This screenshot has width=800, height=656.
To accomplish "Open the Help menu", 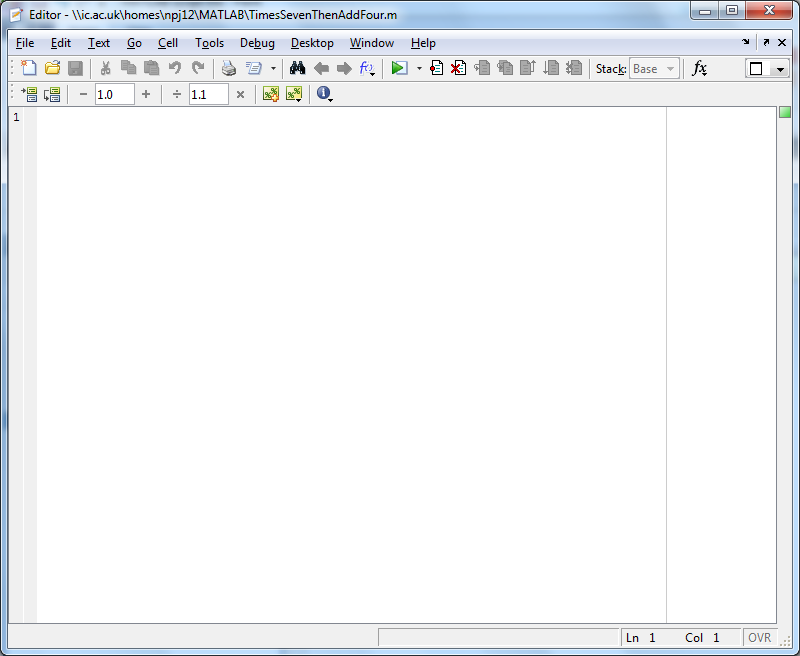I will (x=423, y=43).
